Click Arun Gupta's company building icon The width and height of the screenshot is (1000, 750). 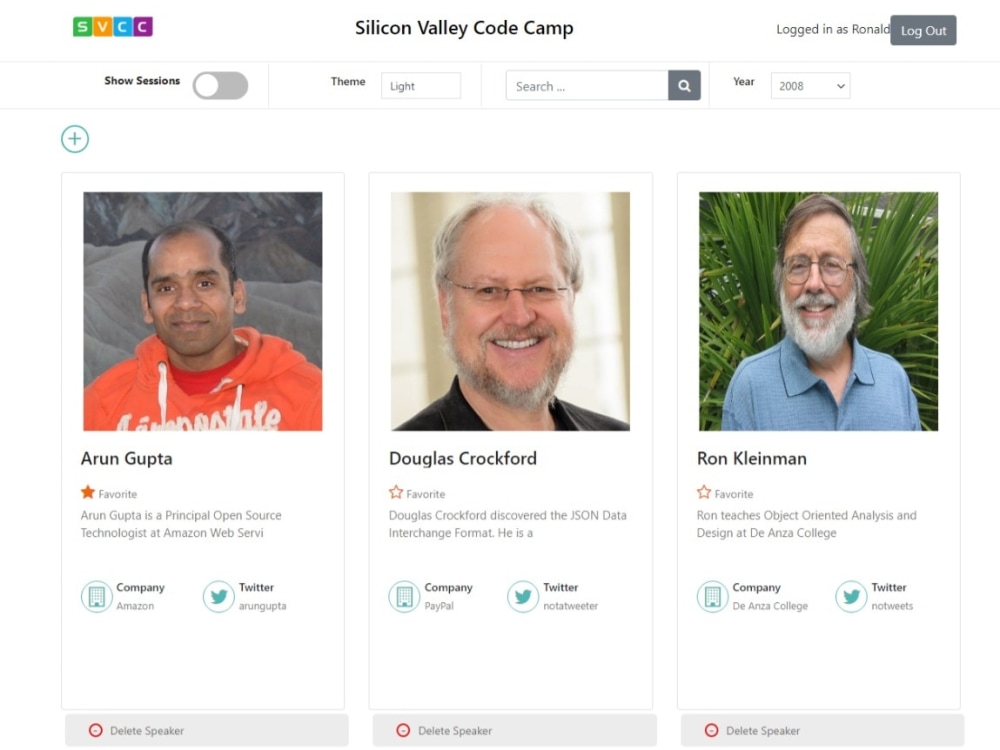[97, 596]
